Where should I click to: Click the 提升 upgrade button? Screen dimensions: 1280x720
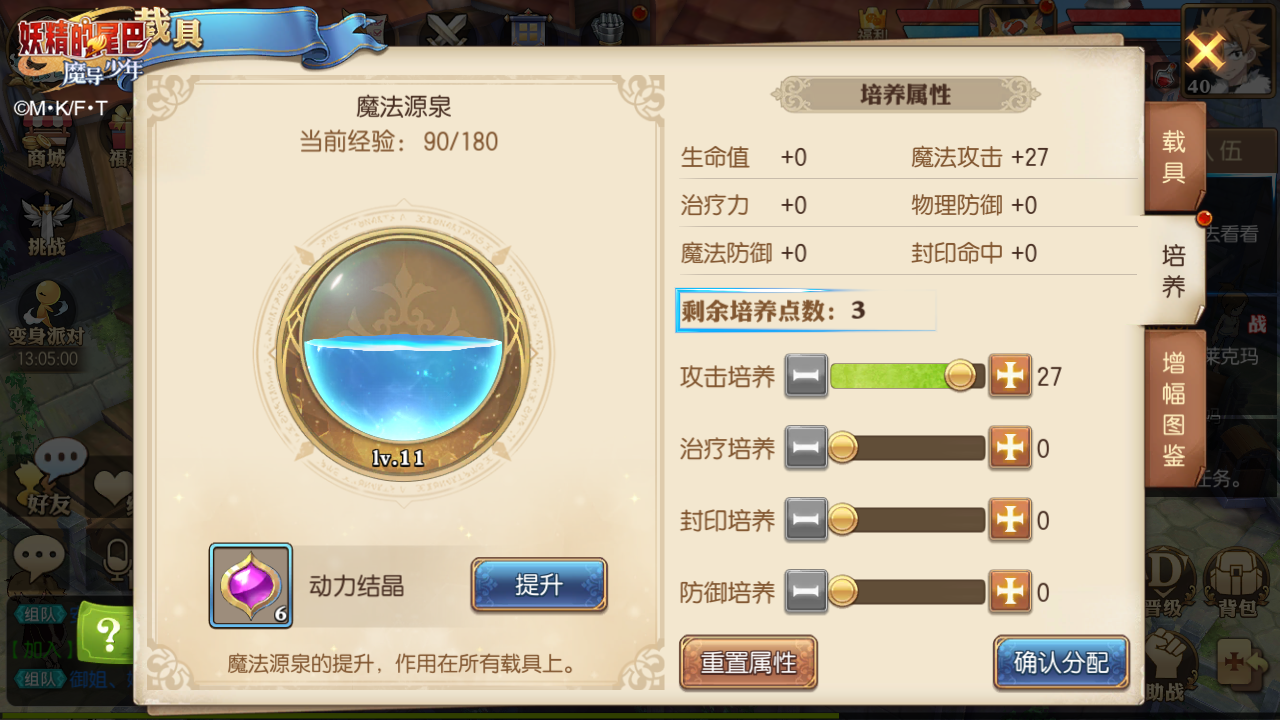(539, 585)
